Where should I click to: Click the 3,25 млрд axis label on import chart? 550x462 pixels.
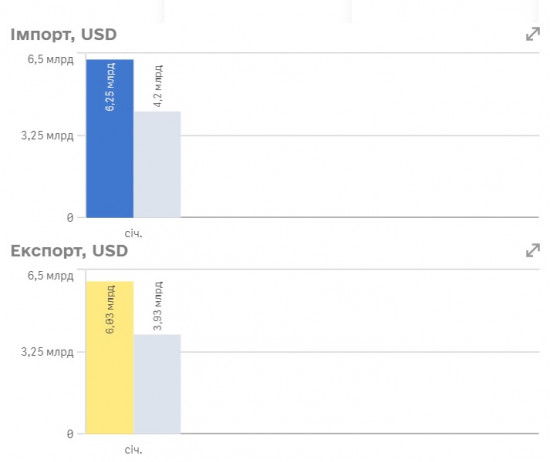coord(47,135)
